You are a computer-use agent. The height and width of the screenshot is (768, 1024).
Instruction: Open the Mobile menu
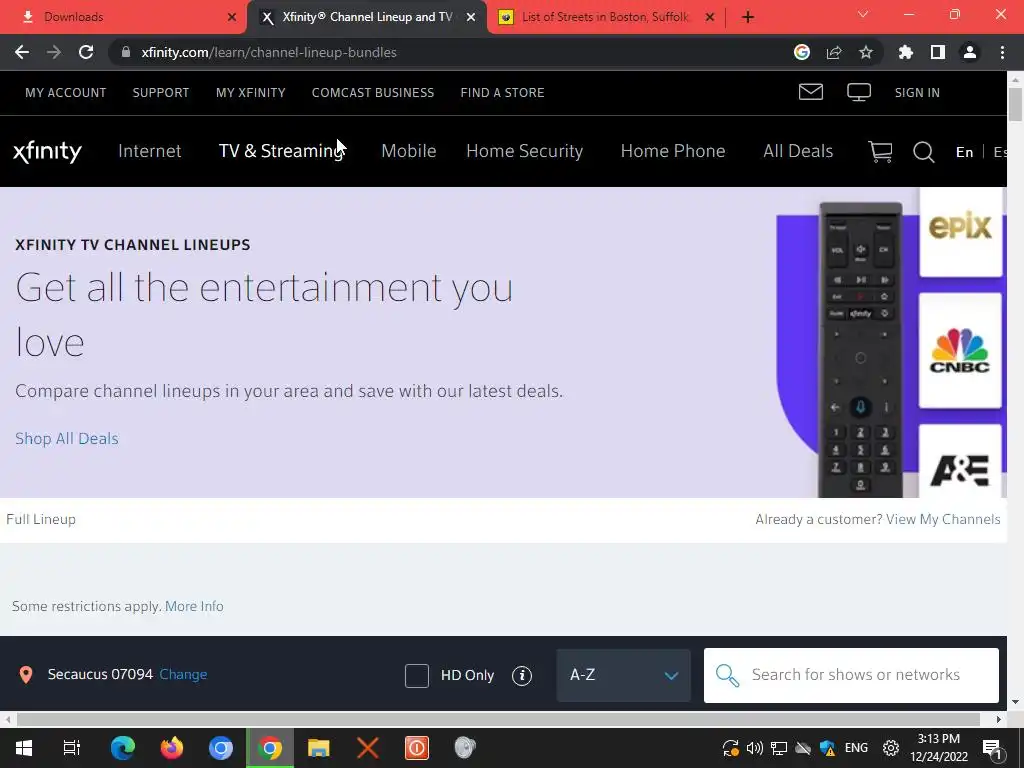tap(409, 152)
